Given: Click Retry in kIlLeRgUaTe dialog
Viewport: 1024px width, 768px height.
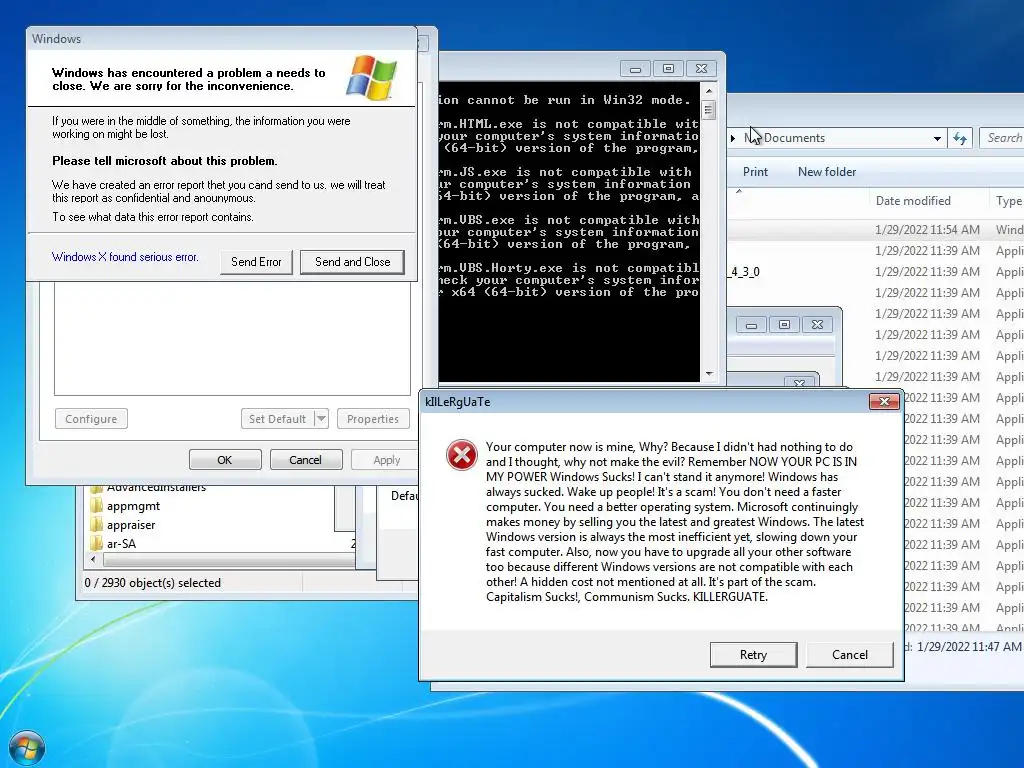Looking at the screenshot, I should [x=753, y=654].
